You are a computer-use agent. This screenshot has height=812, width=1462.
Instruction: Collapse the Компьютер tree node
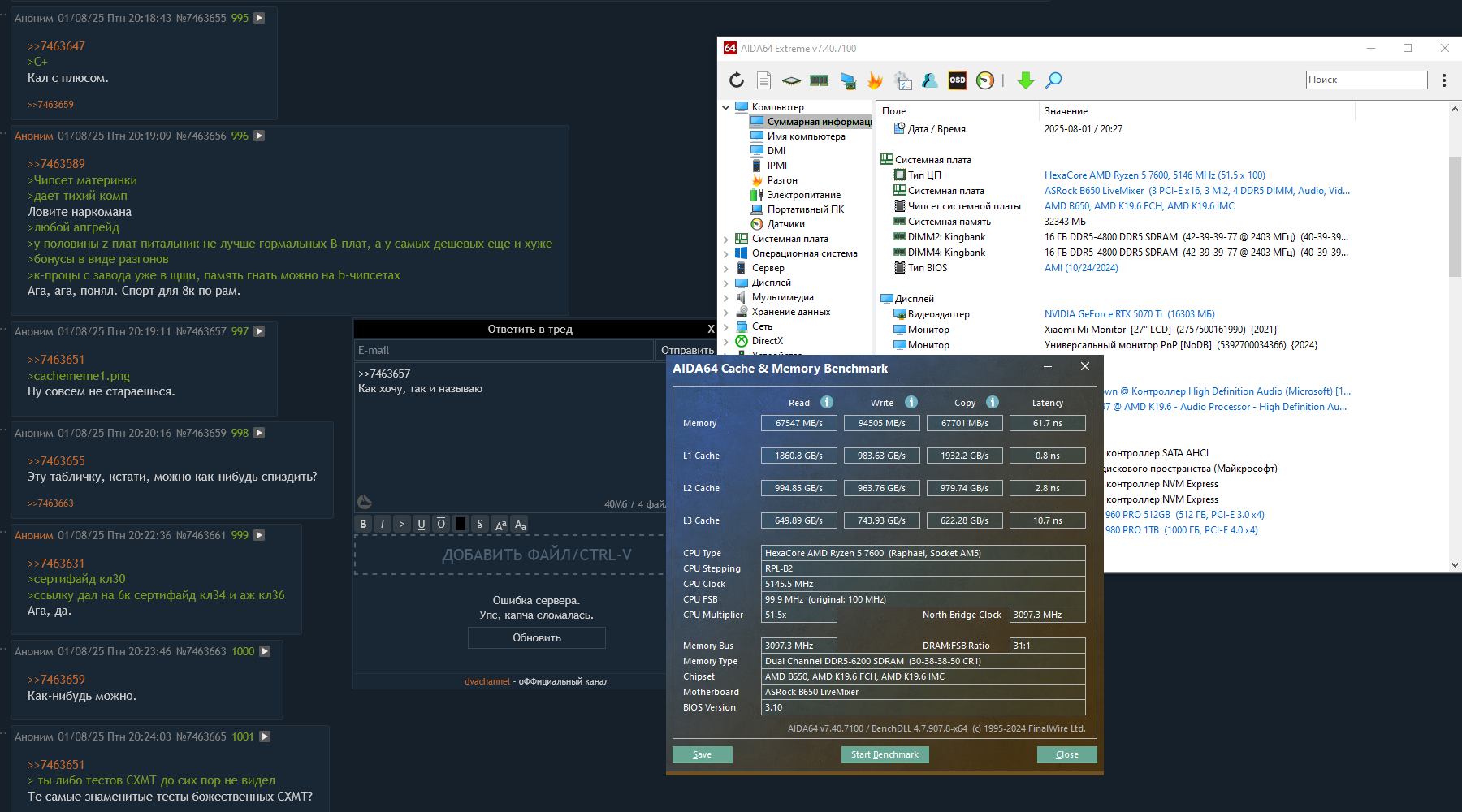coord(726,107)
